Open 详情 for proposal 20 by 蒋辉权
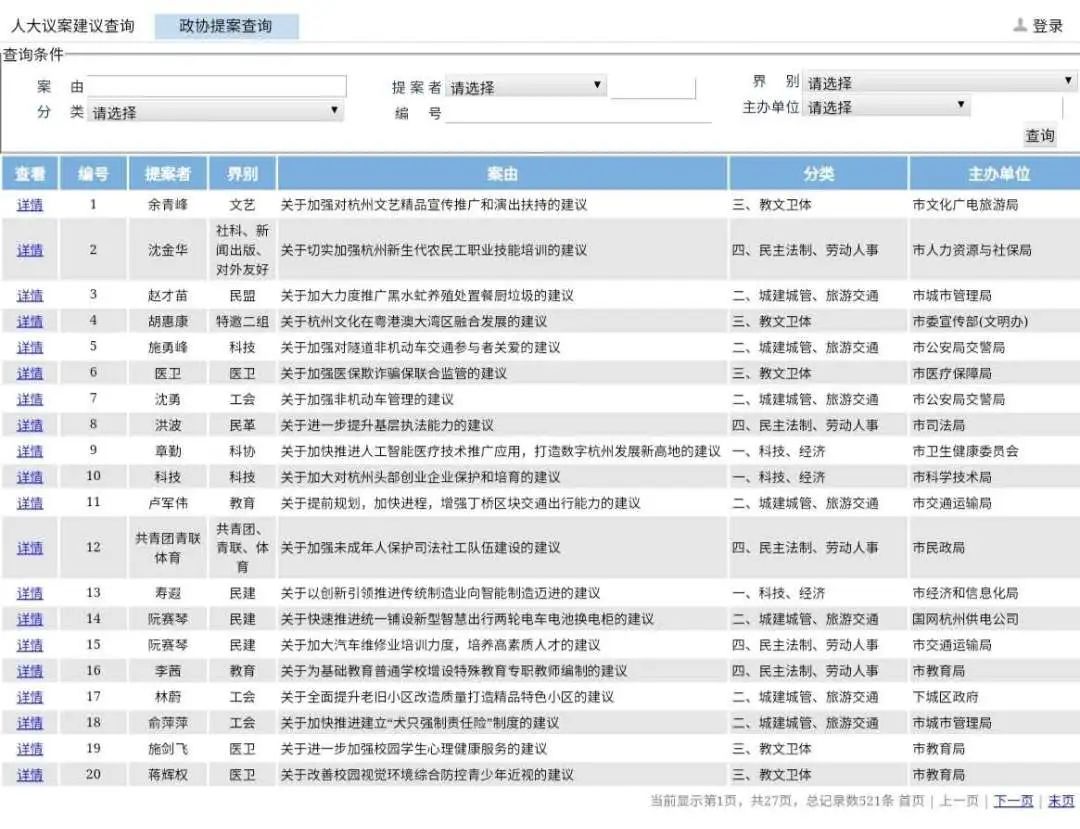Image resolution: width=1080 pixels, height=829 pixels. (x=30, y=775)
